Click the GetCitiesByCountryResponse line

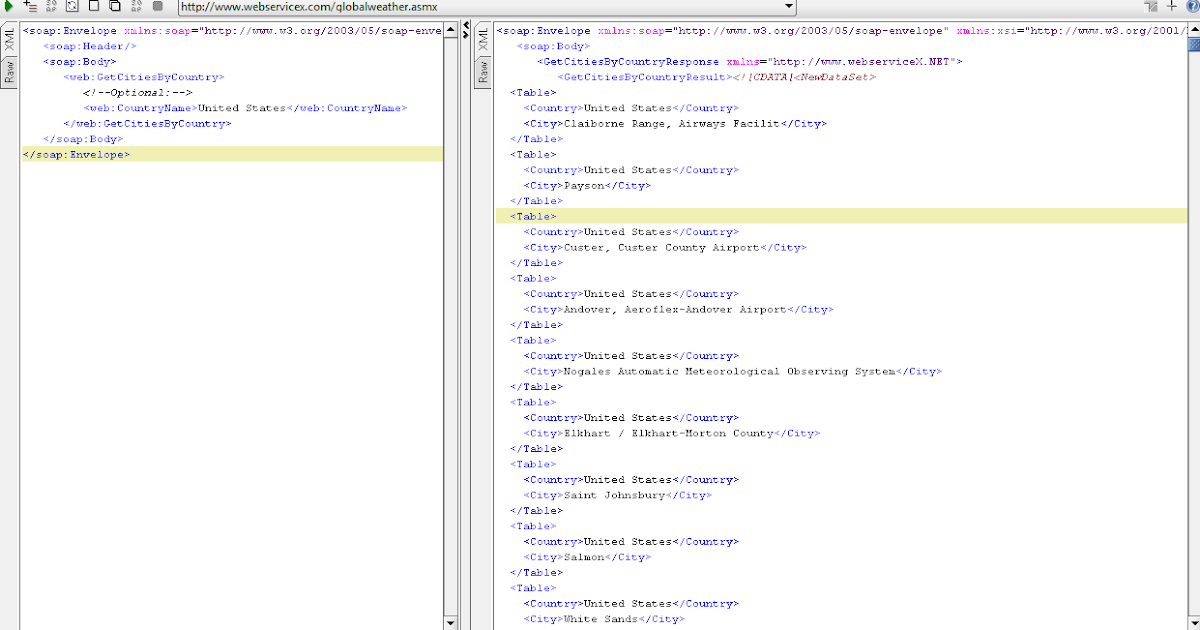pos(750,62)
